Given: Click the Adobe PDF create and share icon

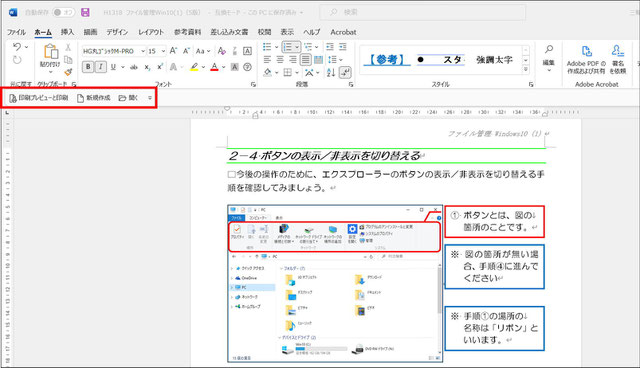Looking at the screenshot, I should coord(587,51).
